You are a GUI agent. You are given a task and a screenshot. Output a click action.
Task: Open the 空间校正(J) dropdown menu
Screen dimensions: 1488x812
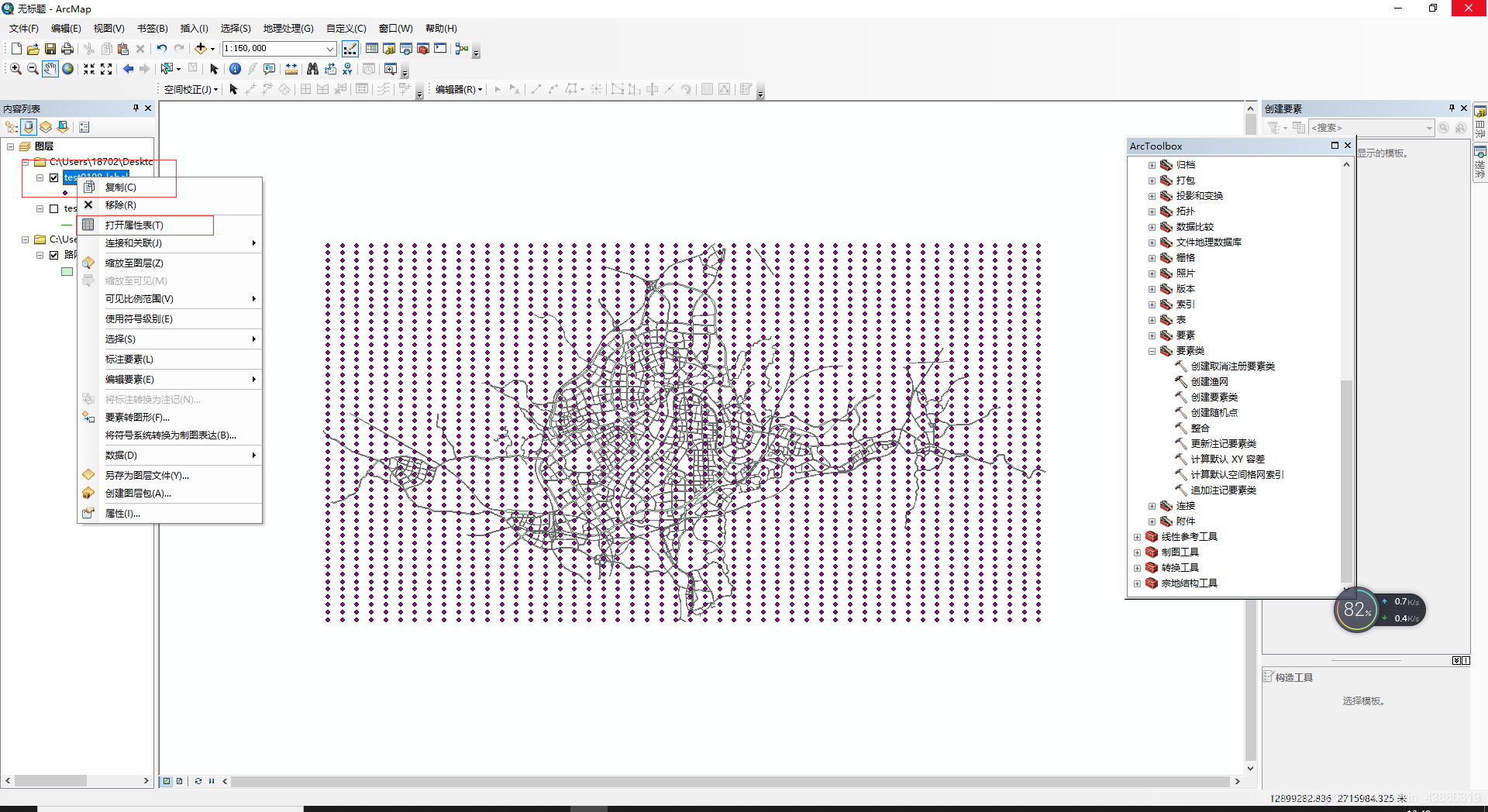[x=191, y=90]
